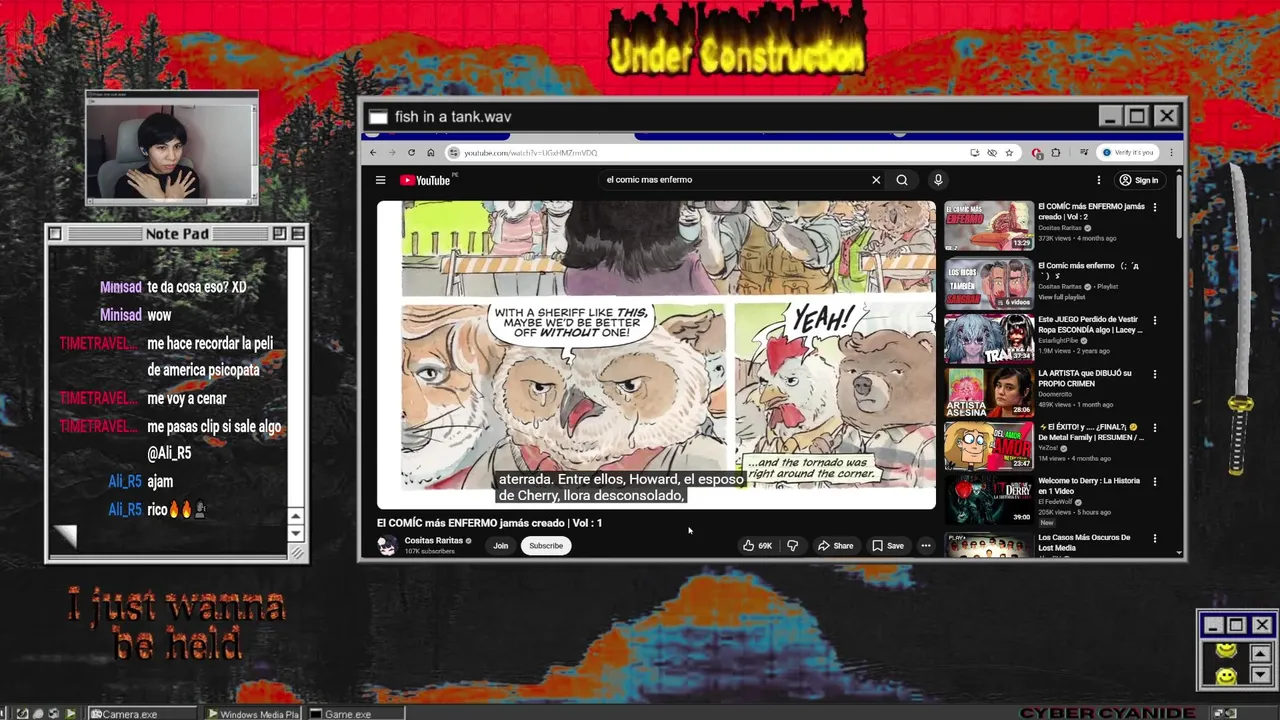Share the video with Share button
Image resolution: width=1280 pixels, height=720 pixels.
tap(835, 546)
